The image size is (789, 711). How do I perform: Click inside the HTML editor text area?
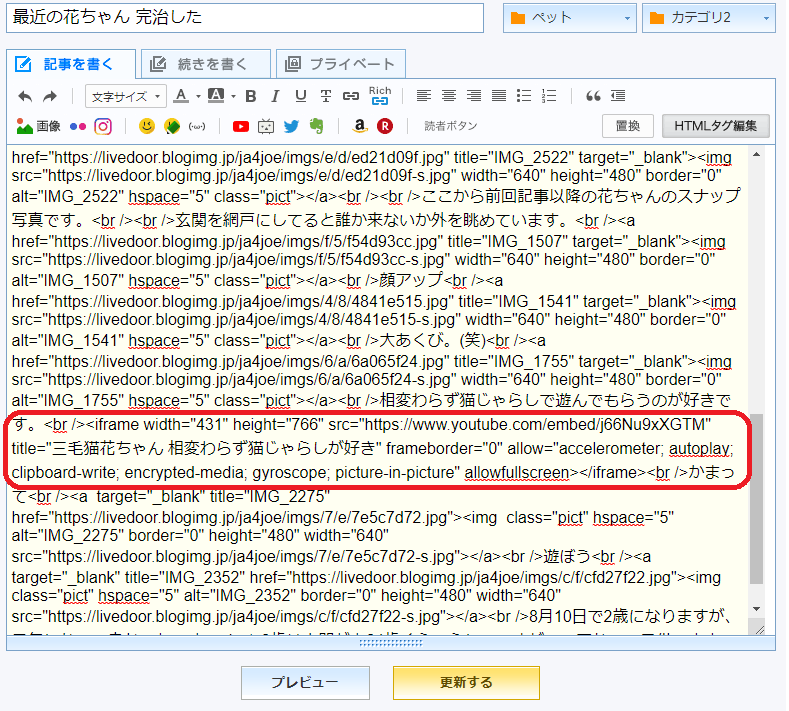(x=377, y=390)
